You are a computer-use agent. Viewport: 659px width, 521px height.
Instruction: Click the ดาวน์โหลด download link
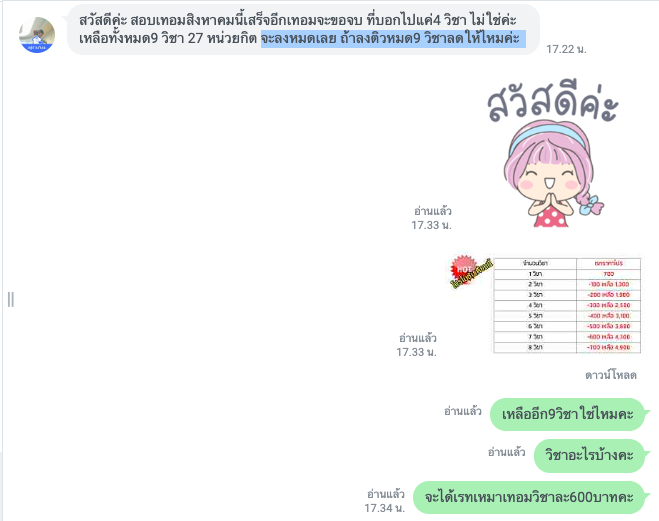[611, 375]
